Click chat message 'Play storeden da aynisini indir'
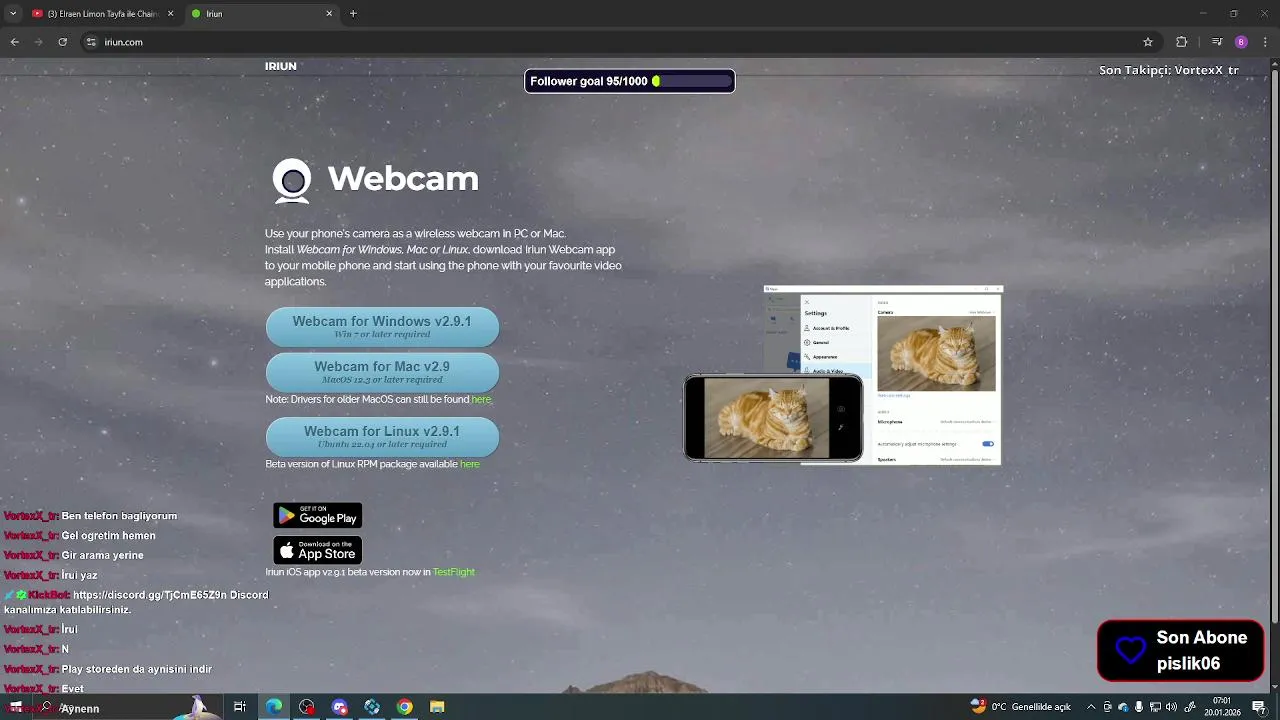 pos(137,669)
